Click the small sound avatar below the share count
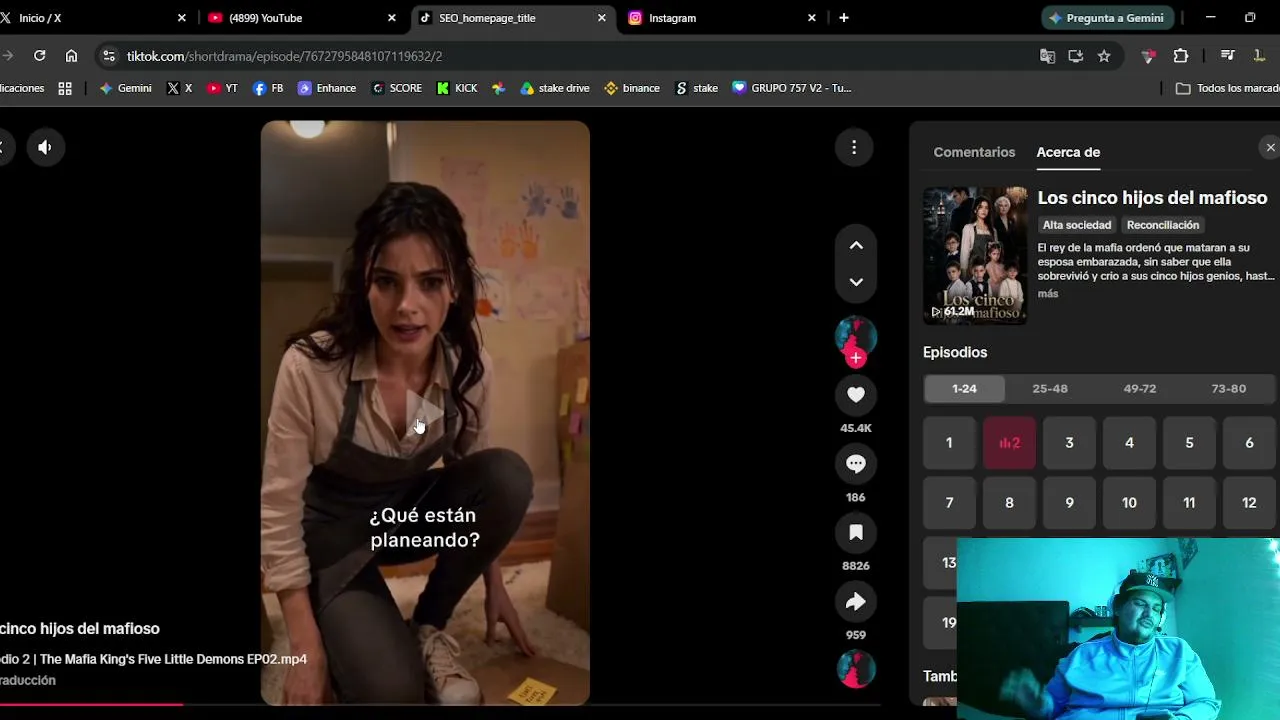1280x720 pixels. (856, 669)
